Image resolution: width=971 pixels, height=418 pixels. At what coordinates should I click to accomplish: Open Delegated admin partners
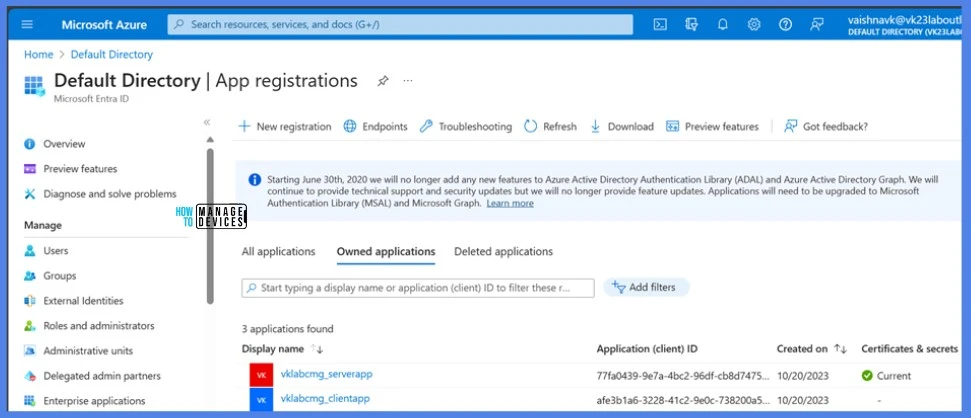point(102,376)
